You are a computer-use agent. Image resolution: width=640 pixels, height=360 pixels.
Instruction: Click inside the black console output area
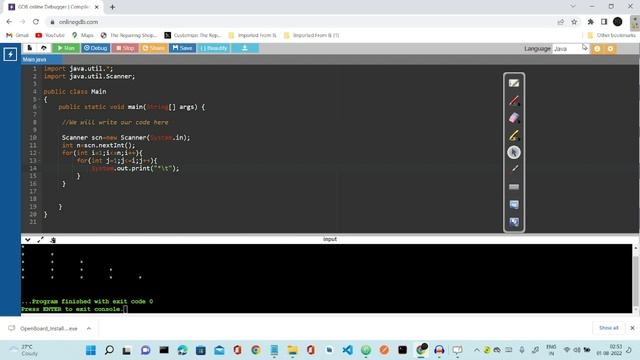point(327,278)
